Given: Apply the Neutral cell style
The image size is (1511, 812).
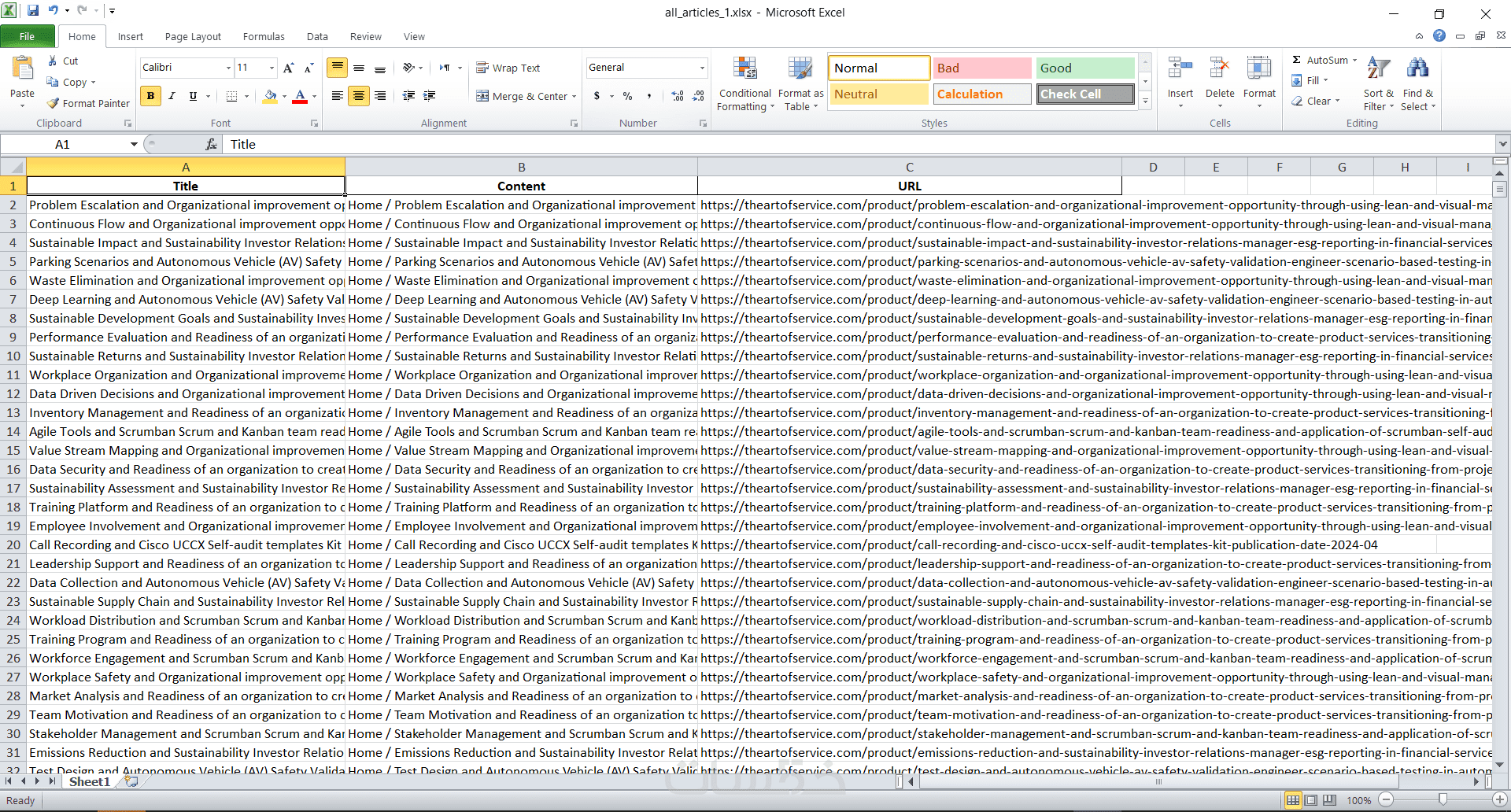Looking at the screenshot, I should point(879,94).
